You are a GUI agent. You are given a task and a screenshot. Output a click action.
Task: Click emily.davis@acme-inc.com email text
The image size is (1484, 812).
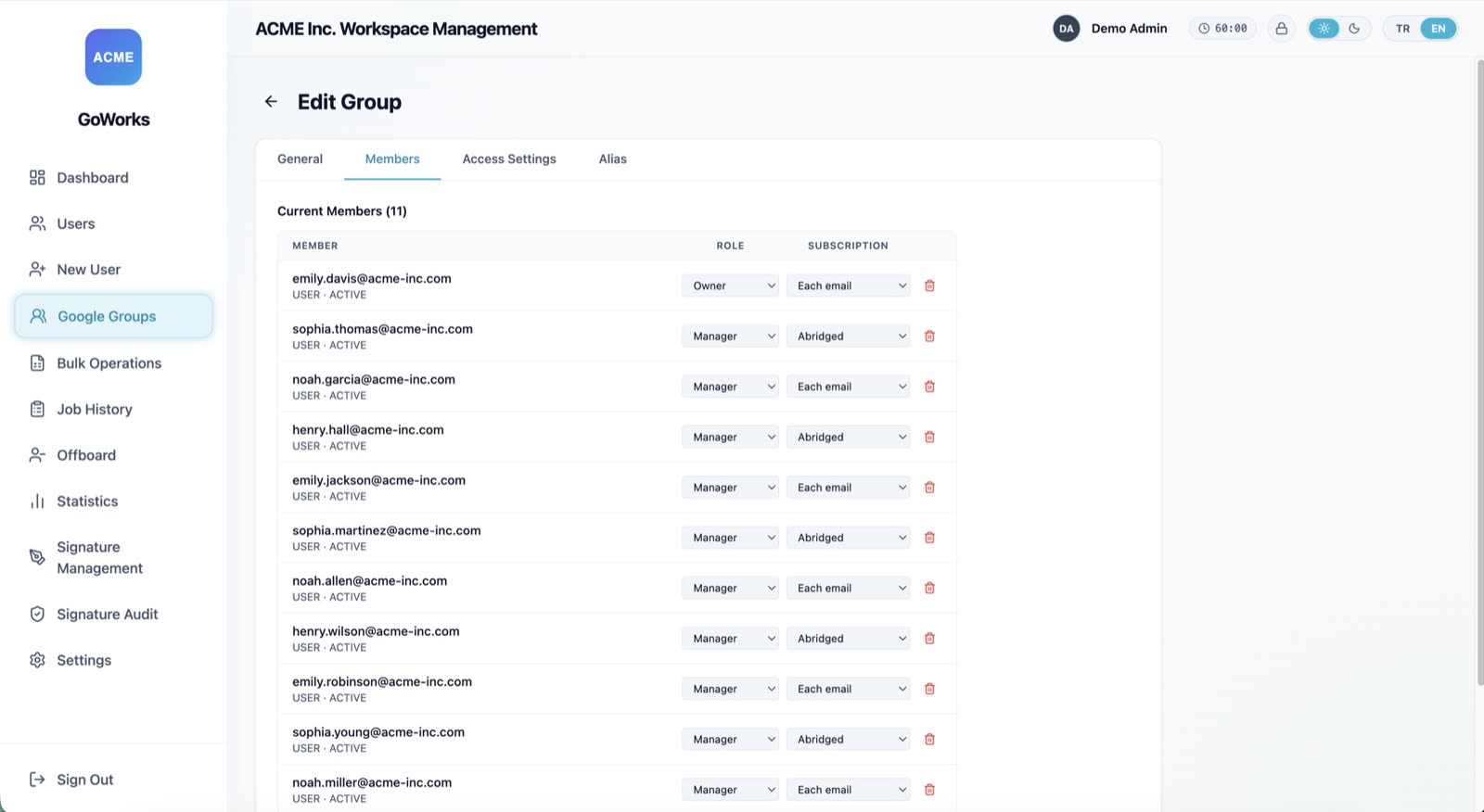(x=372, y=278)
